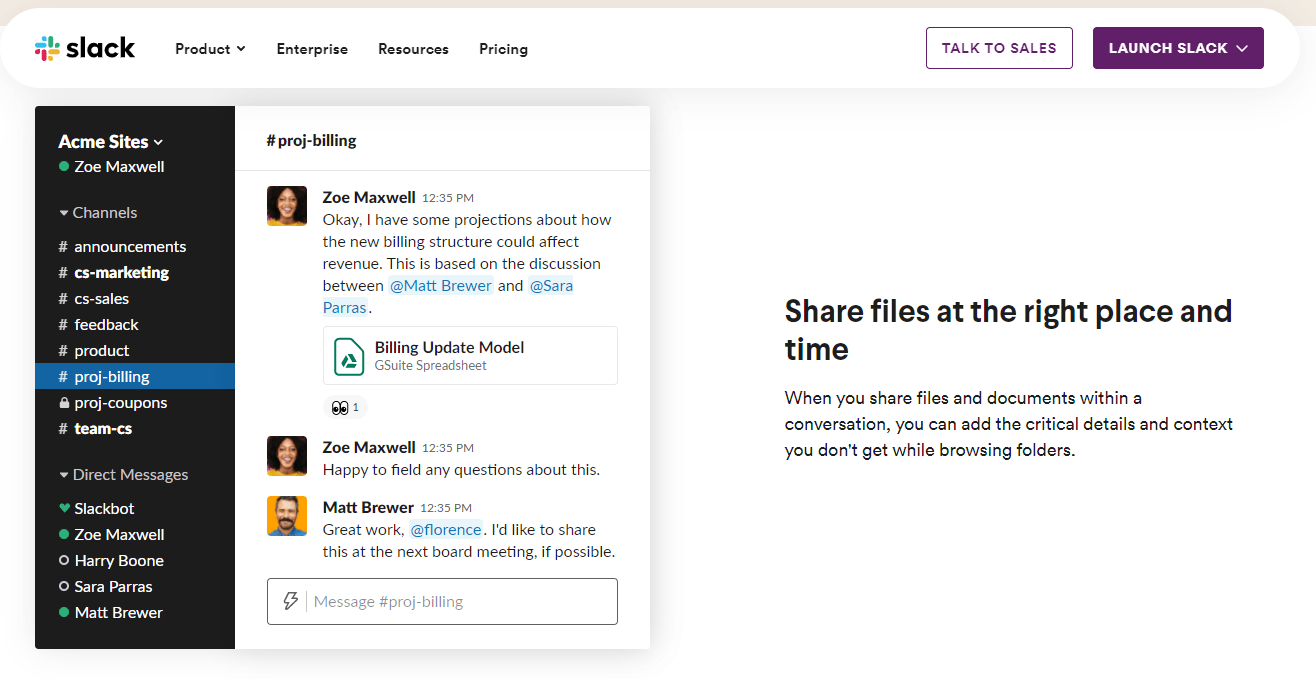Open Harry Boone direct message

tap(135, 561)
